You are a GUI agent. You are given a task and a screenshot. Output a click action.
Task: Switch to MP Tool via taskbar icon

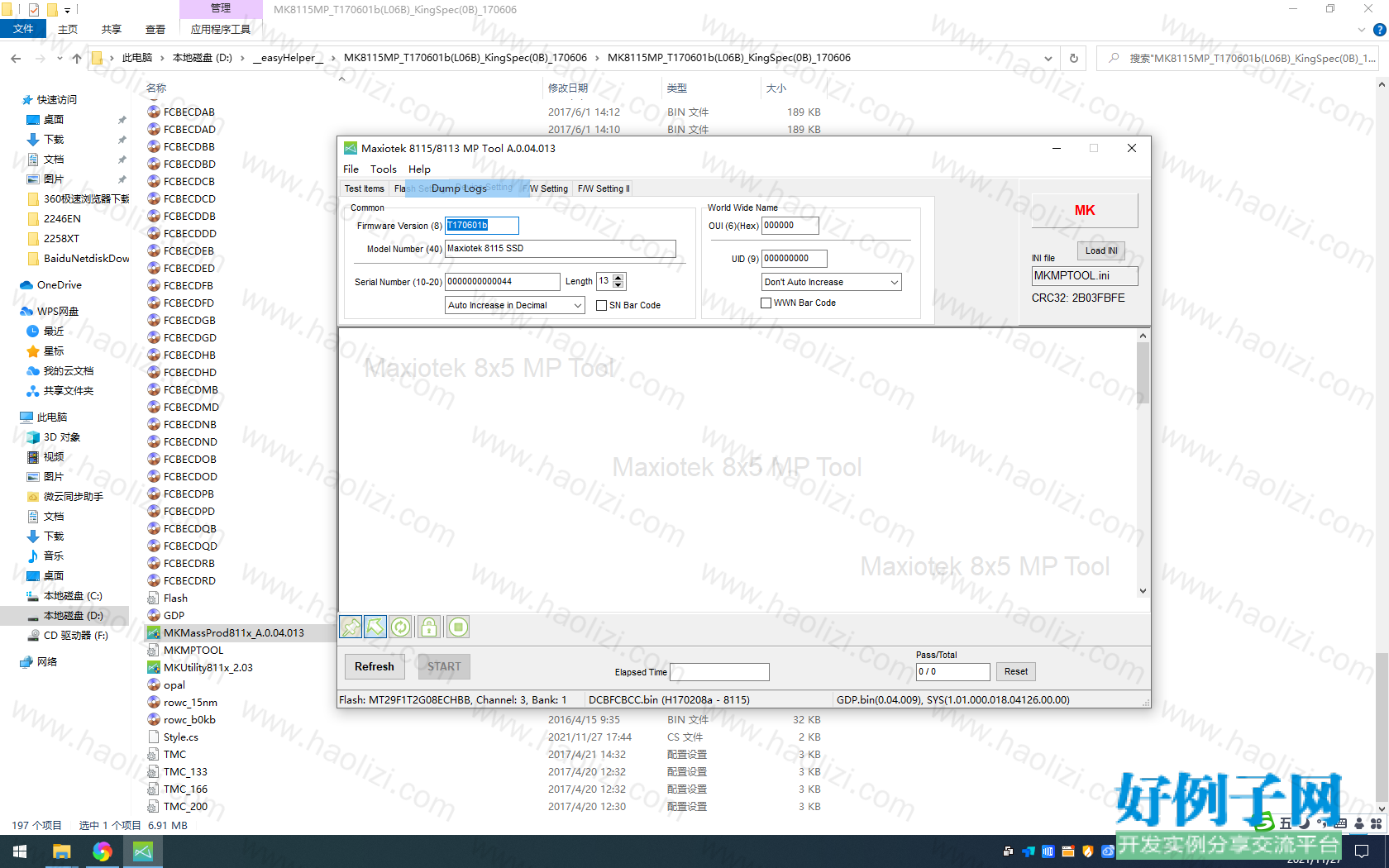(x=143, y=851)
